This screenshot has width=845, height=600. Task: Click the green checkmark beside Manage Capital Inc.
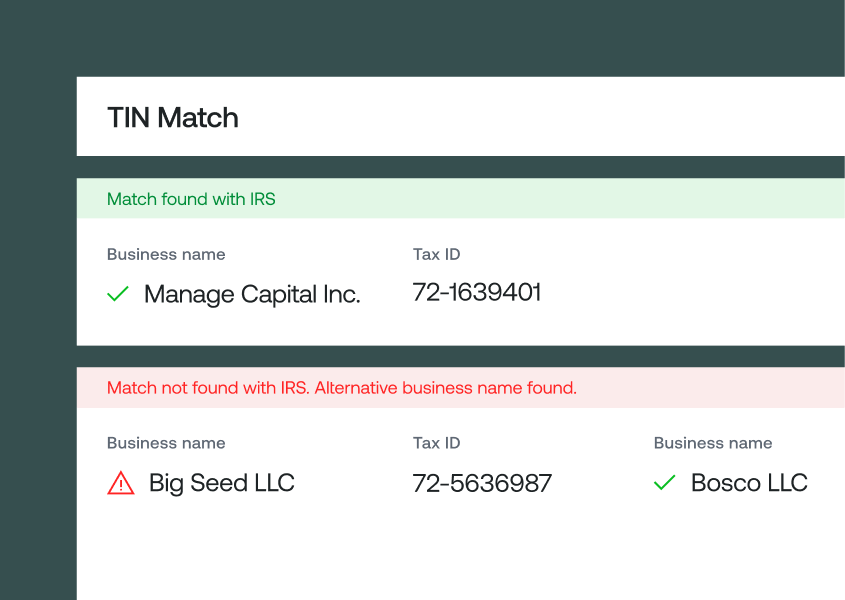coord(117,294)
